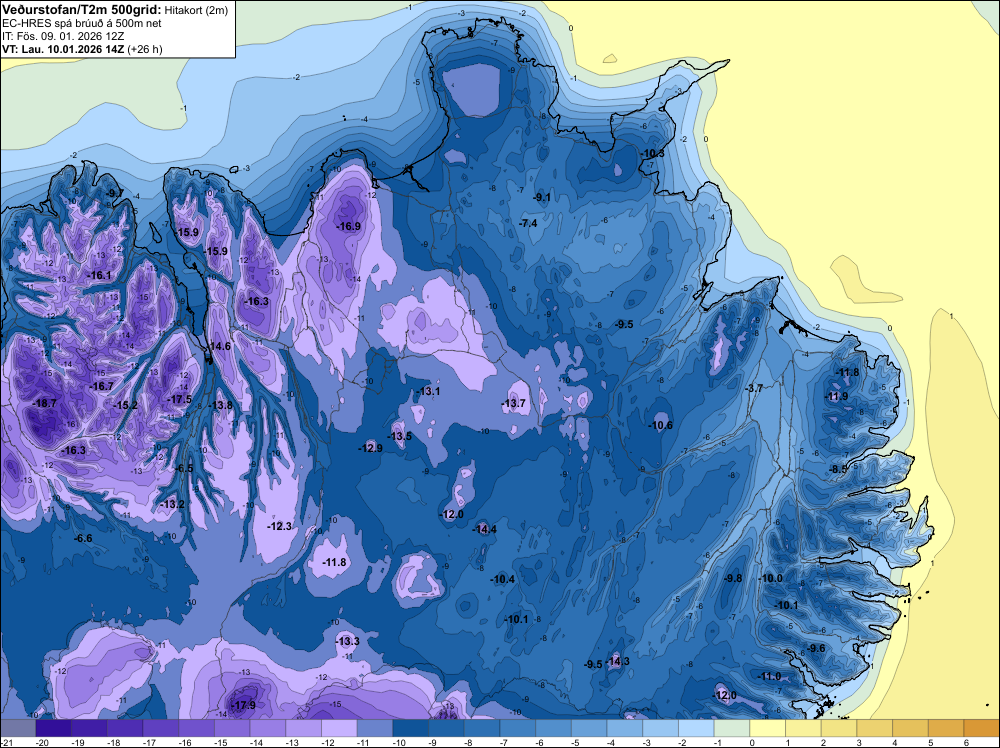Click the -9.7 temperature label
Viewport: 1000px width, 748px height.
(x=115, y=193)
